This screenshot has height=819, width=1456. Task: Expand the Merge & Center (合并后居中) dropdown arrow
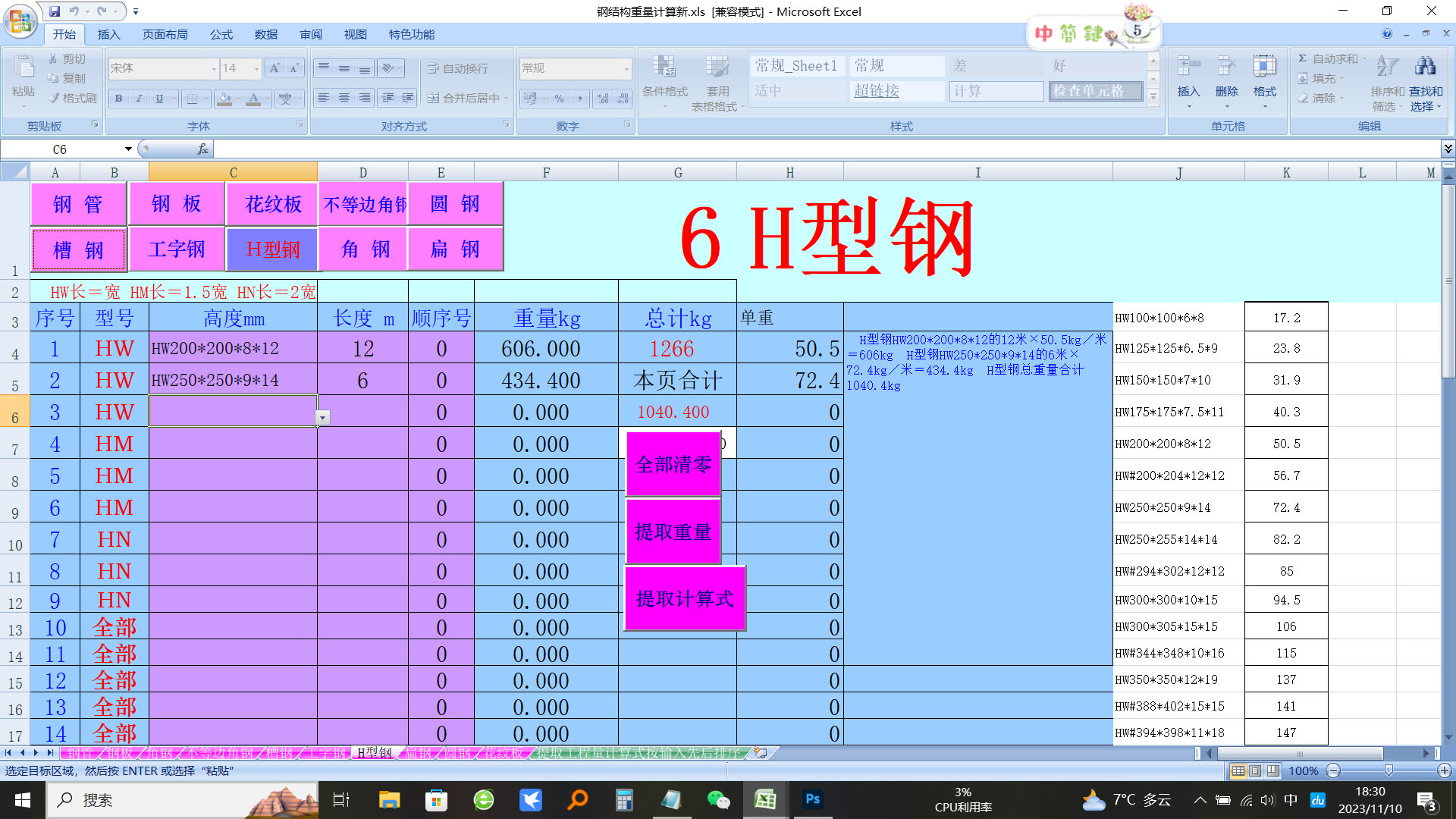(x=506, y=98)
